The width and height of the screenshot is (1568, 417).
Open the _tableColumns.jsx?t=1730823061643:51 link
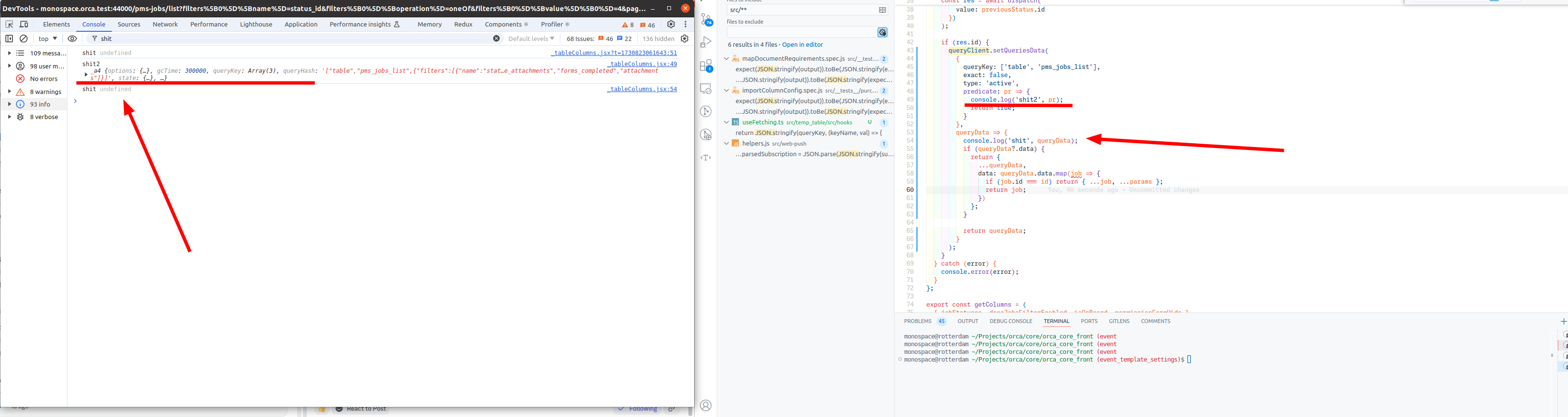[614, 53]
